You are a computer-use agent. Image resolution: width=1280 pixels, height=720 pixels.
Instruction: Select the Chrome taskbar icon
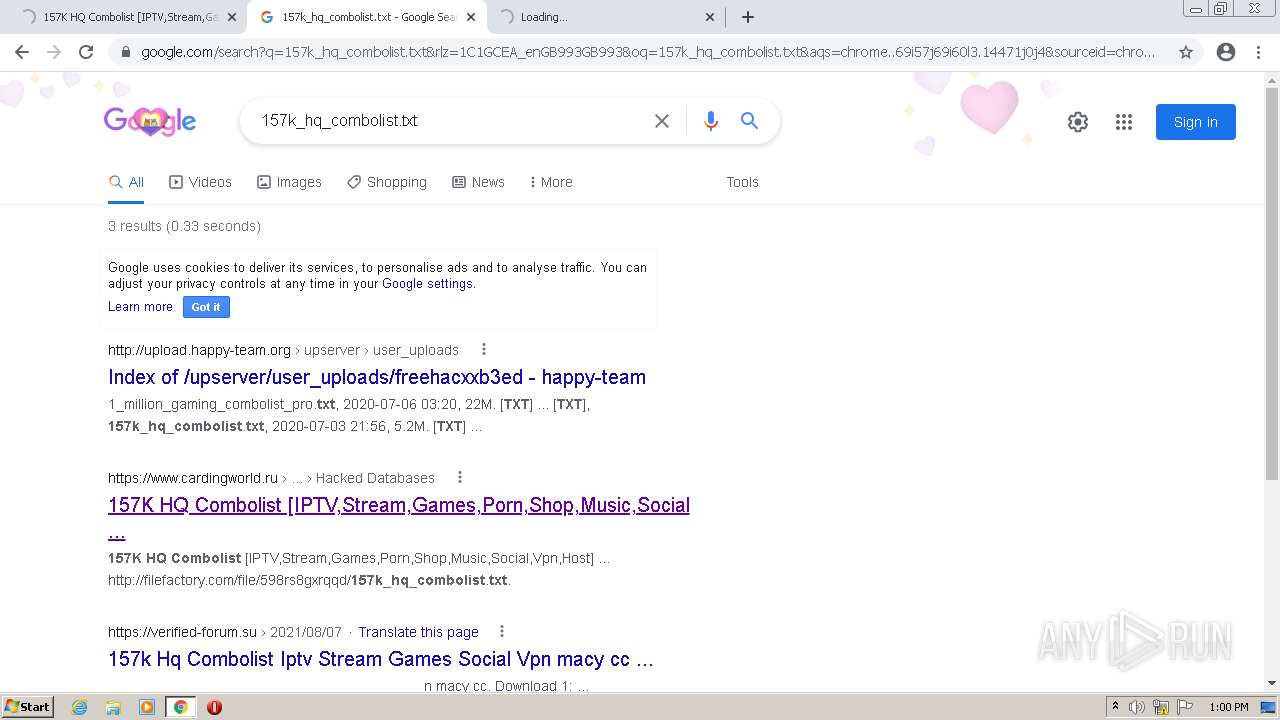pos(180,707)
